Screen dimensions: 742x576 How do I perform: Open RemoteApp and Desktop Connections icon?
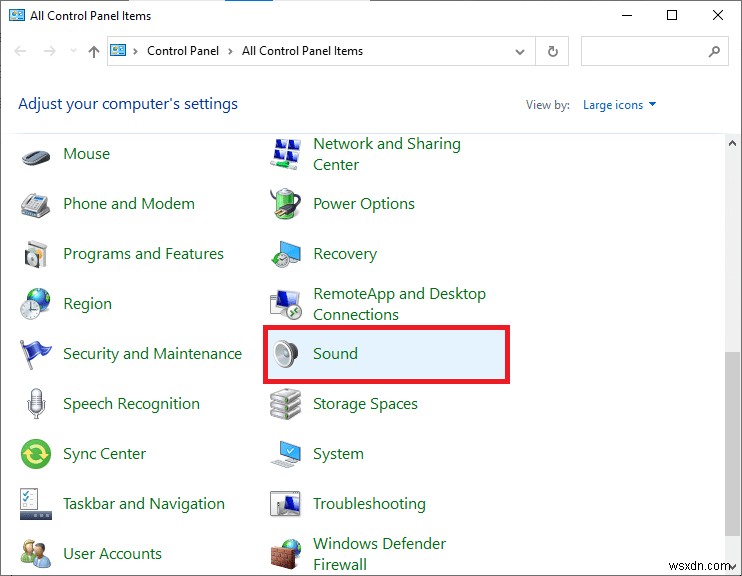[x=285, y=304]
